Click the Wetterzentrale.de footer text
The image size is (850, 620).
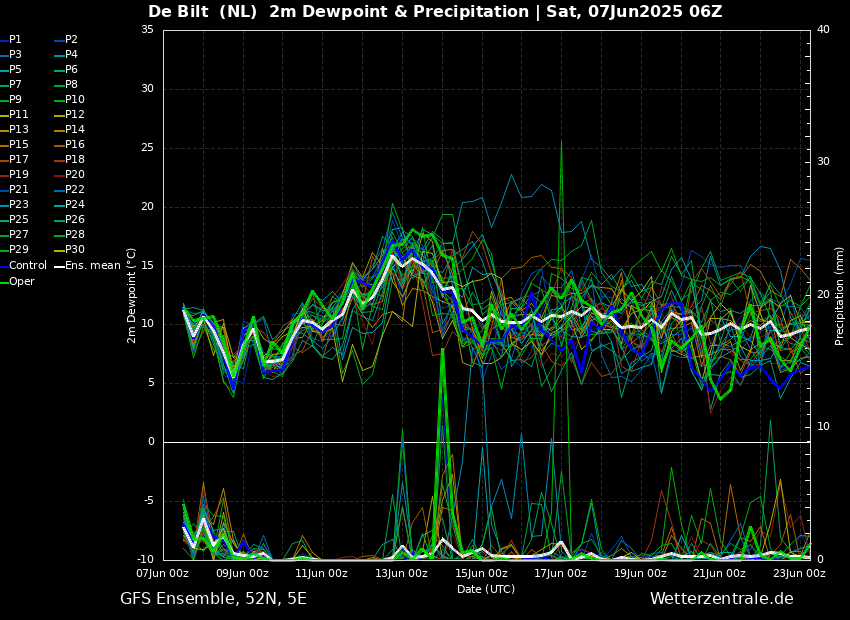coord(721,599)
